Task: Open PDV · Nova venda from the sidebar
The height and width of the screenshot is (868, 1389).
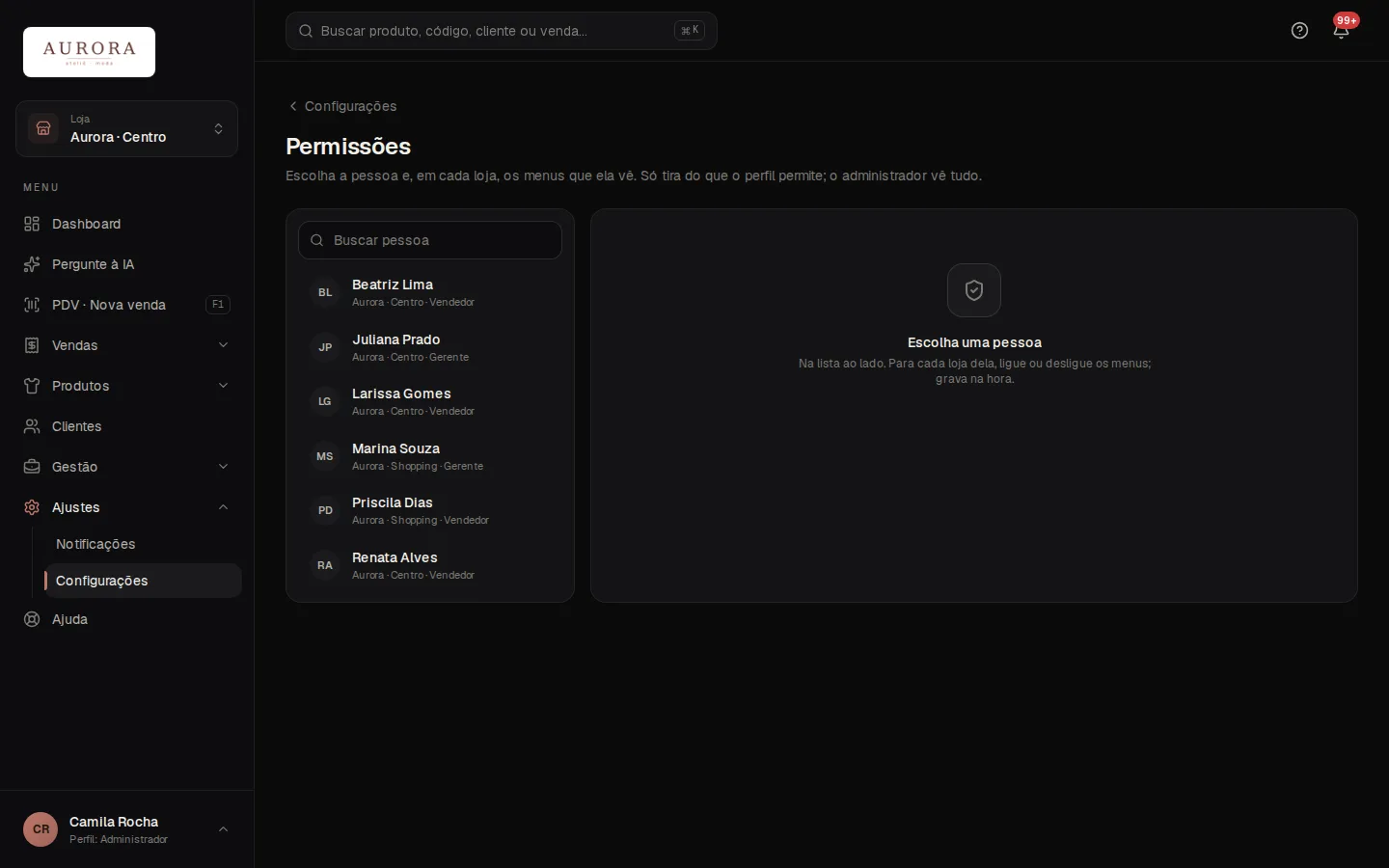Action: coord(126,305)
